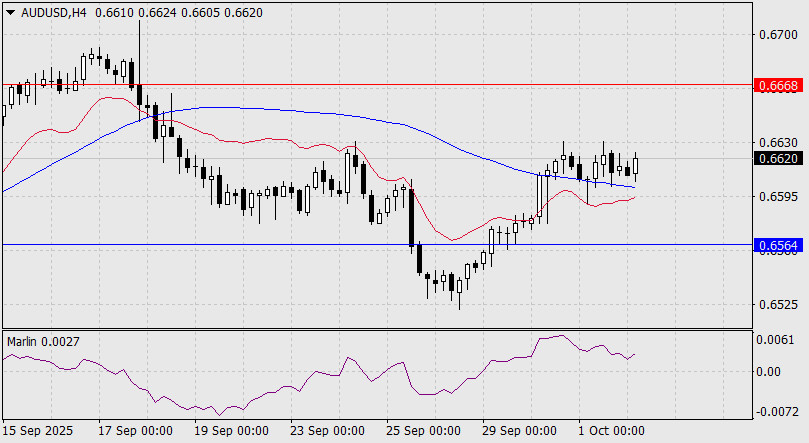
Task: Select the 19 Sep 00:00 date label
Action: coord(231,431)
